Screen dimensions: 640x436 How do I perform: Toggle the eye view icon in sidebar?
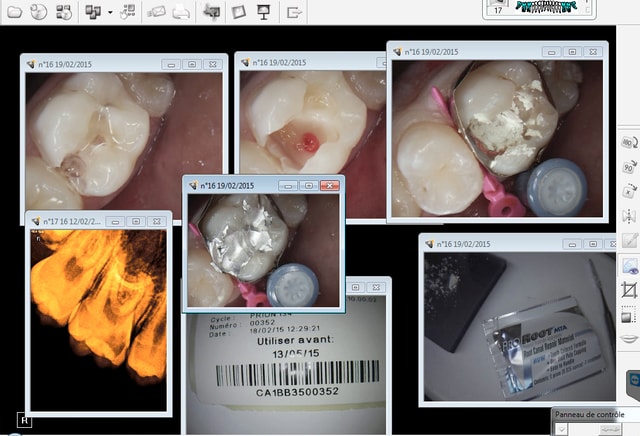click(629, 265)
